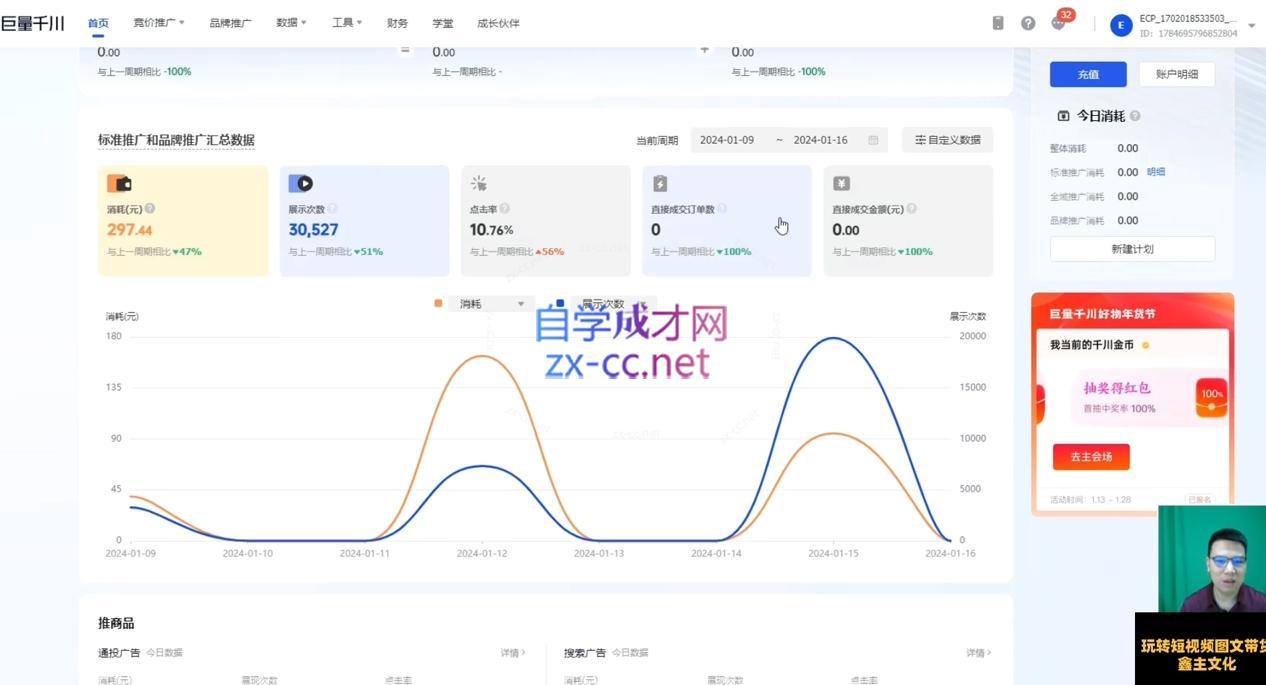Open the 明细 link beside 标准推广消耗

point(1155,171)
